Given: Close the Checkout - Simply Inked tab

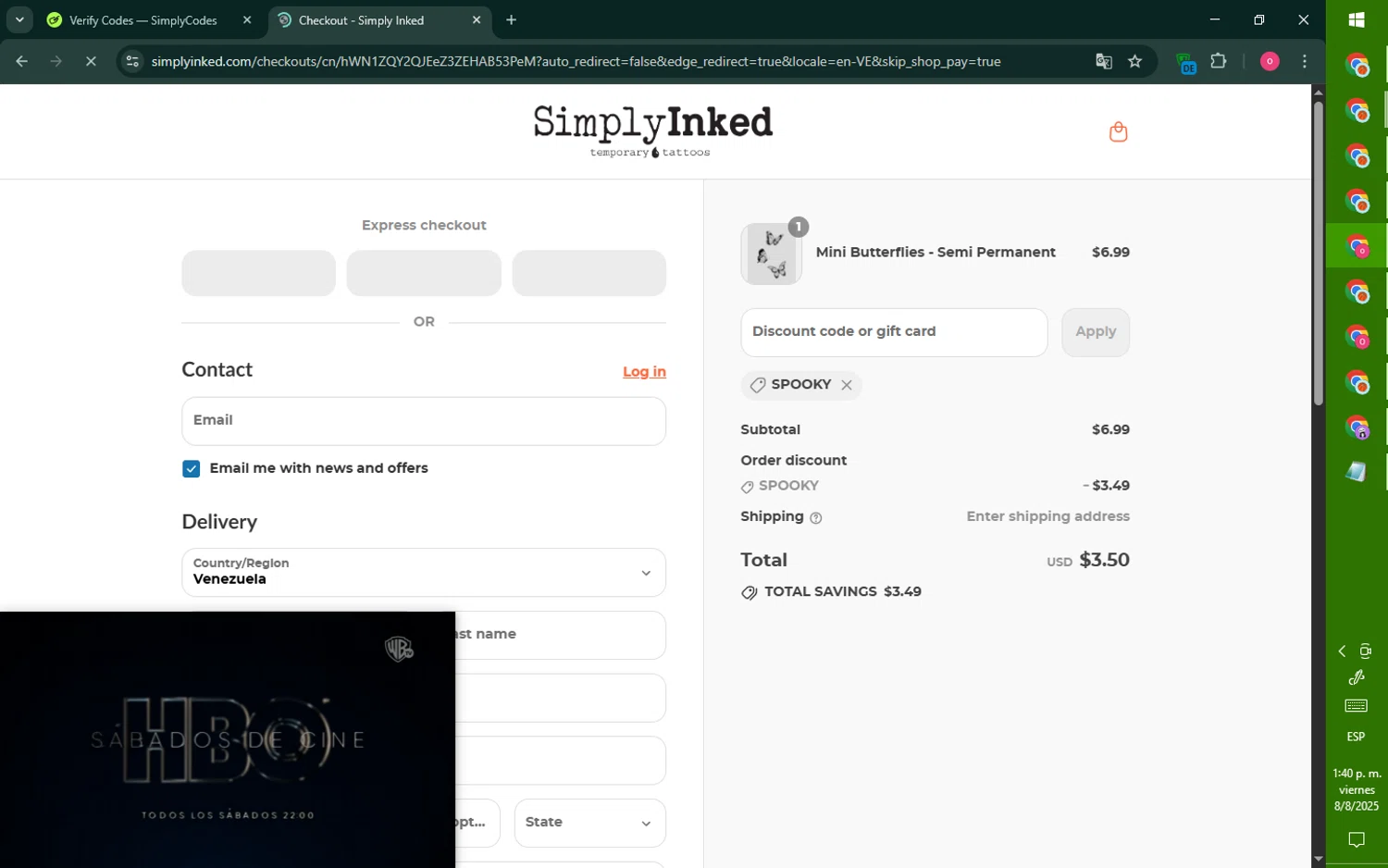Looking at the screenshot, I should 477,20.
